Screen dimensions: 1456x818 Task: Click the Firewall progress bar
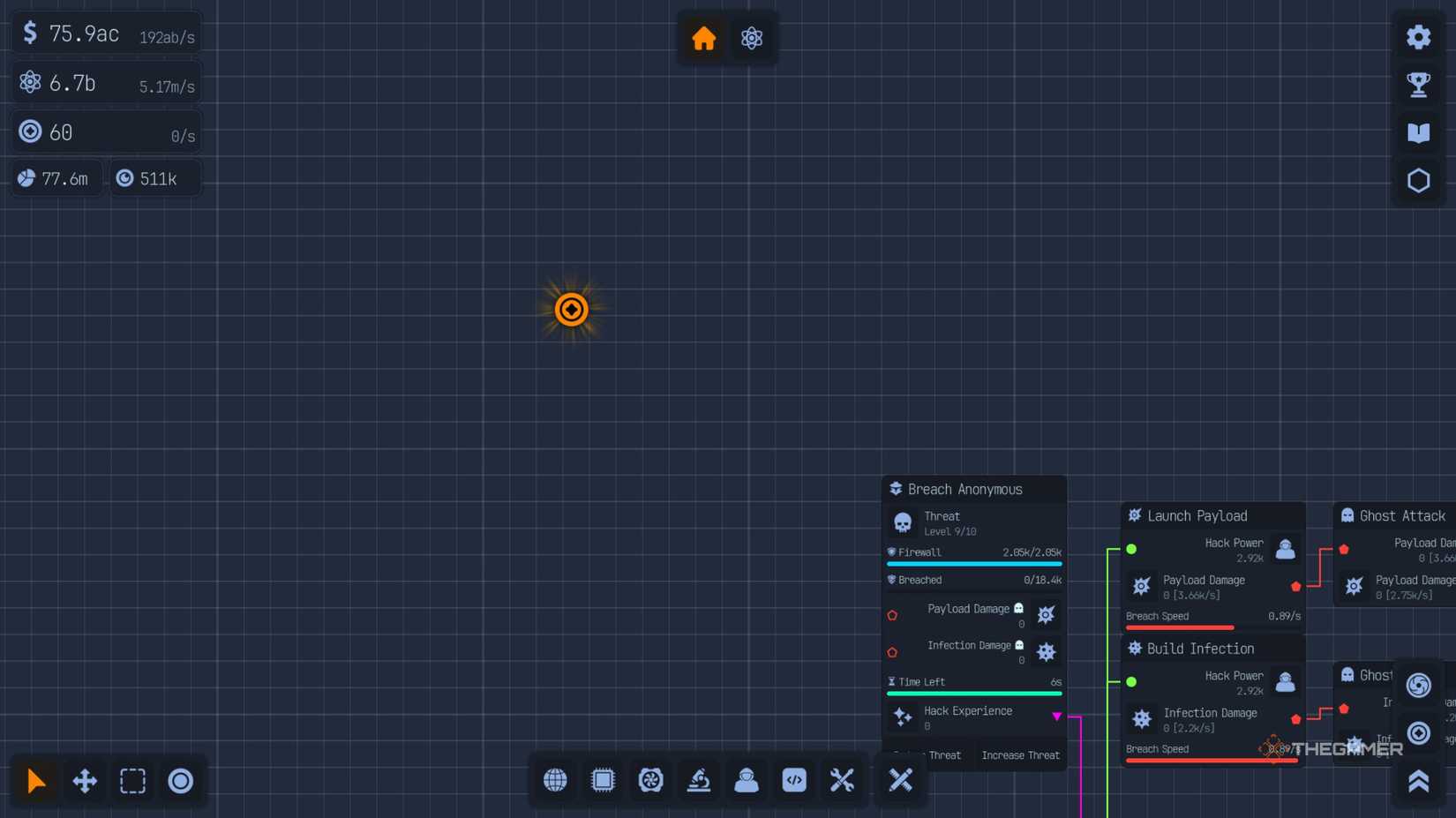(974, 563)
